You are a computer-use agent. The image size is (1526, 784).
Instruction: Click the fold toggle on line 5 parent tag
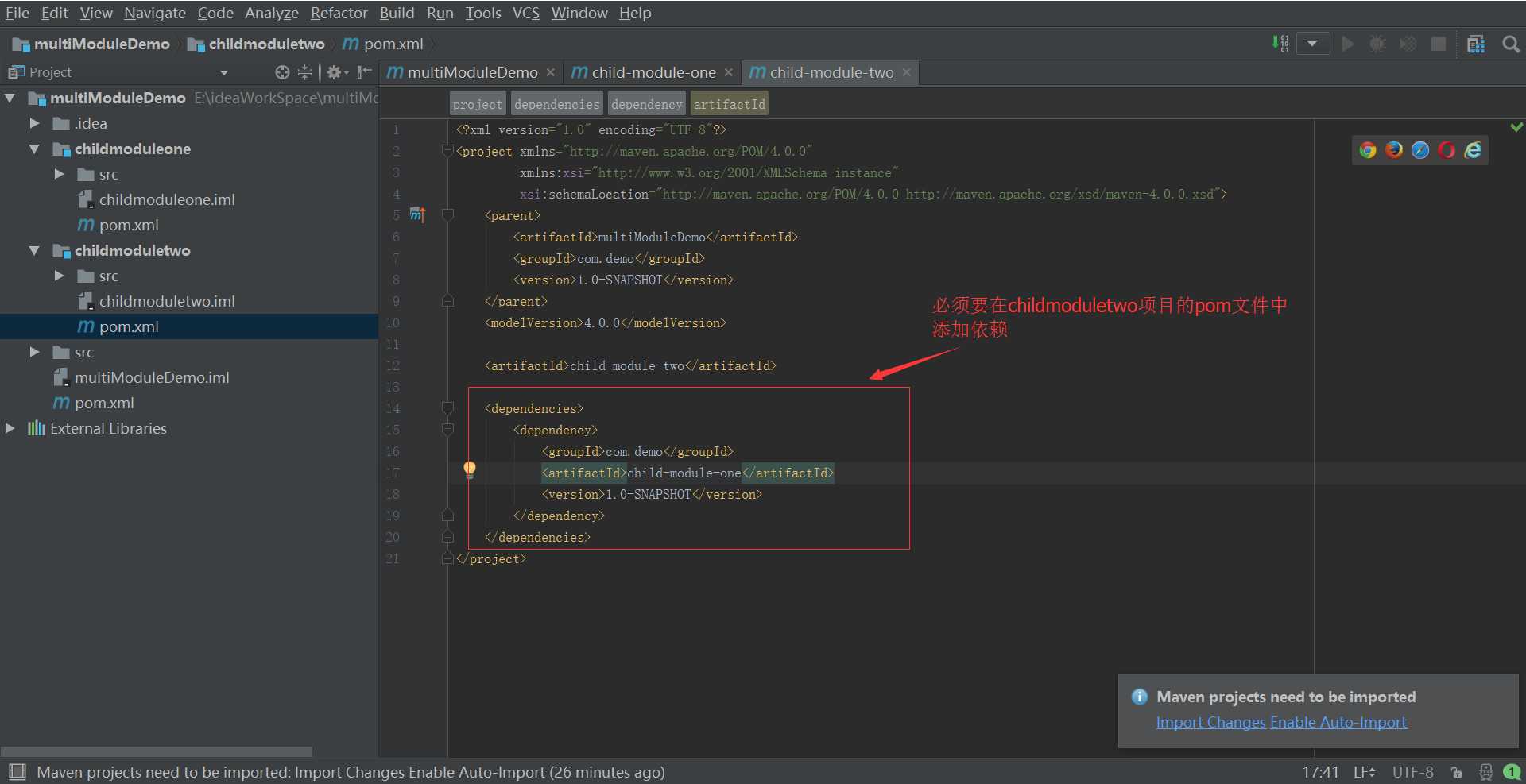coord(447,215)
